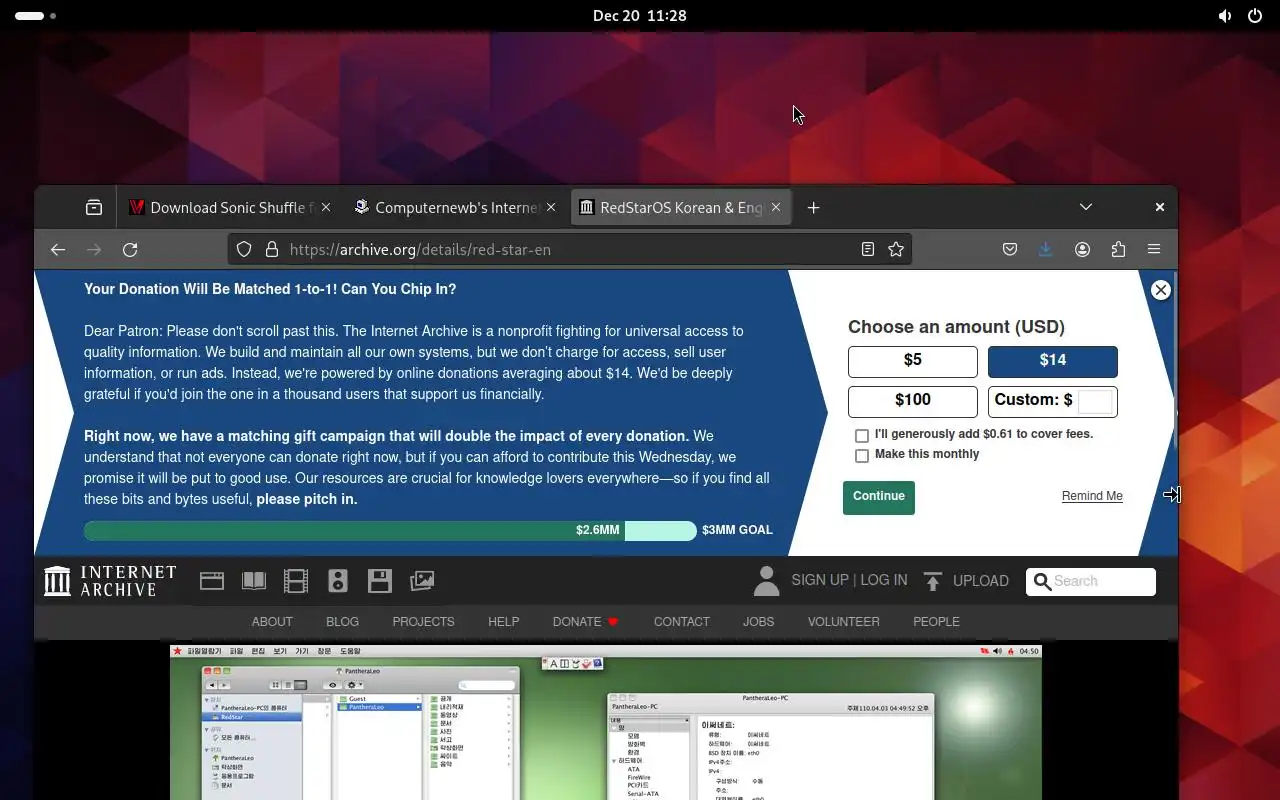Reload the current page
This screenshot has height=800, width=1280.
click(130, 250)
